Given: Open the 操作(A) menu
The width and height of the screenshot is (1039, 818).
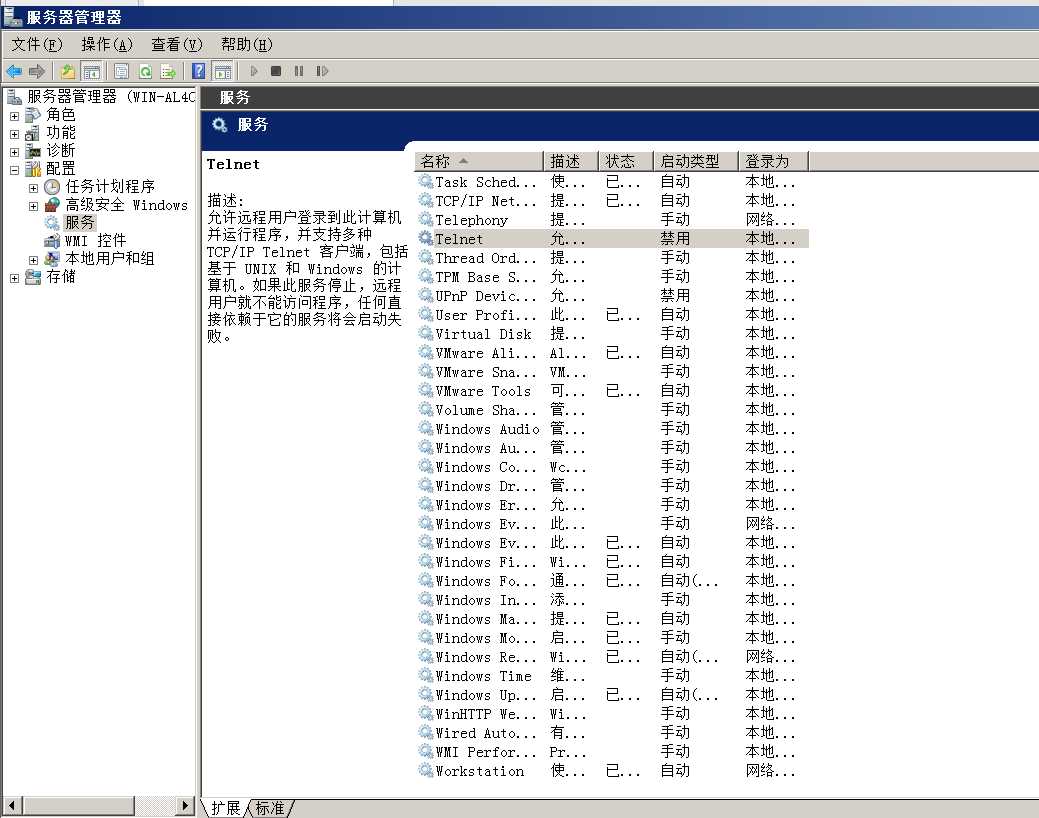Looking at the screenshot, I should 107,44.
